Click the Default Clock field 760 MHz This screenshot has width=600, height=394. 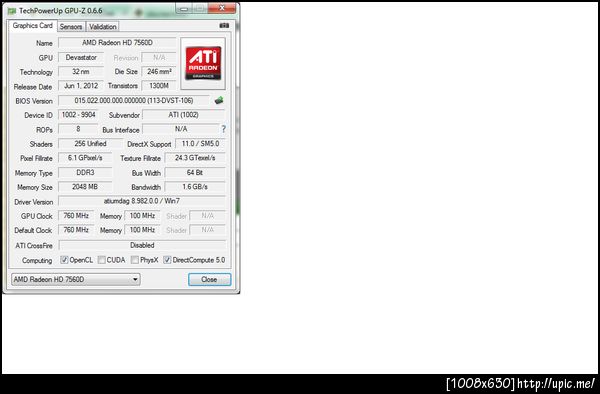[x=76, y=230]
